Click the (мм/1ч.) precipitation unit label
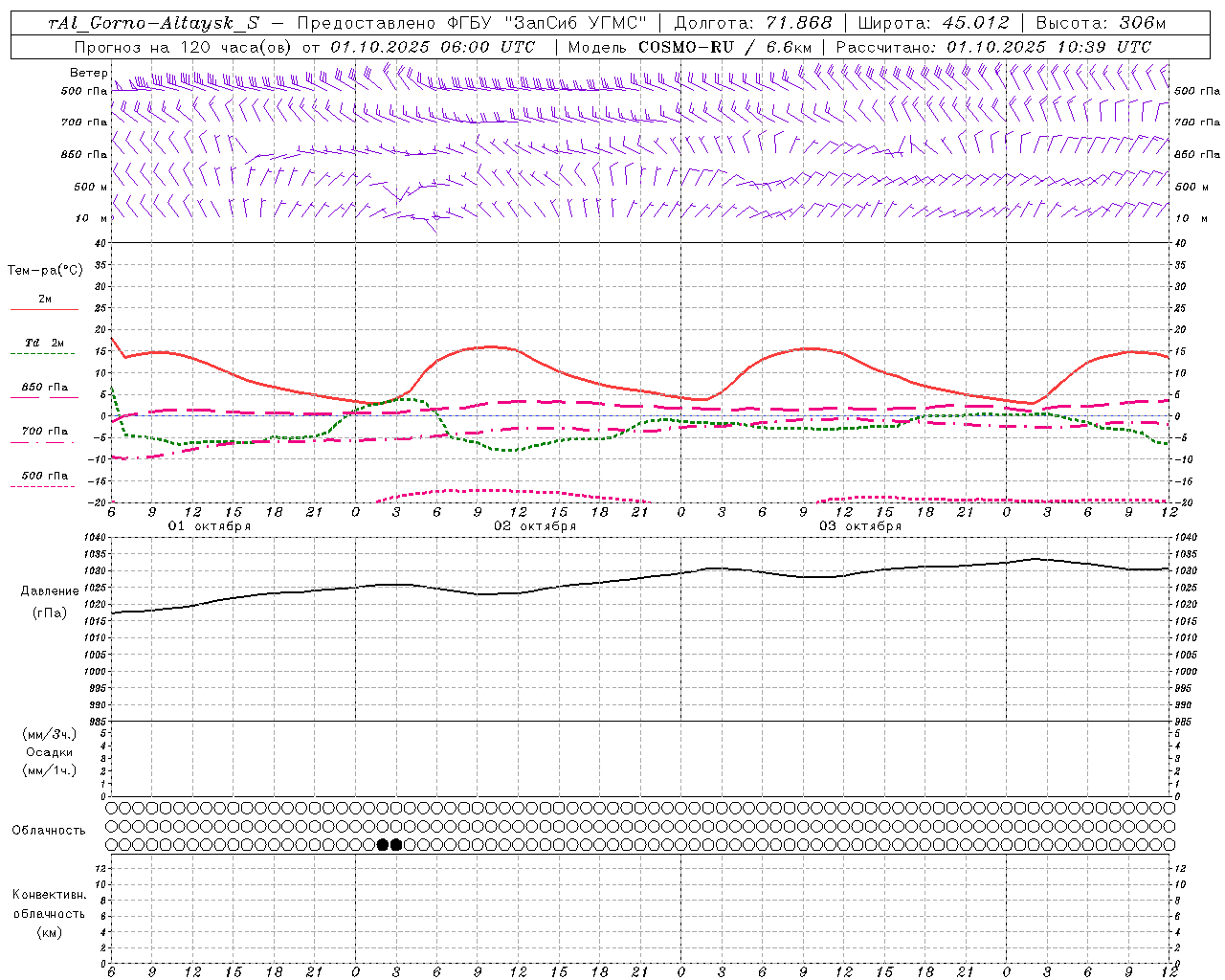Viewport: 1225px width, 980px height. (x=50, y=770)
